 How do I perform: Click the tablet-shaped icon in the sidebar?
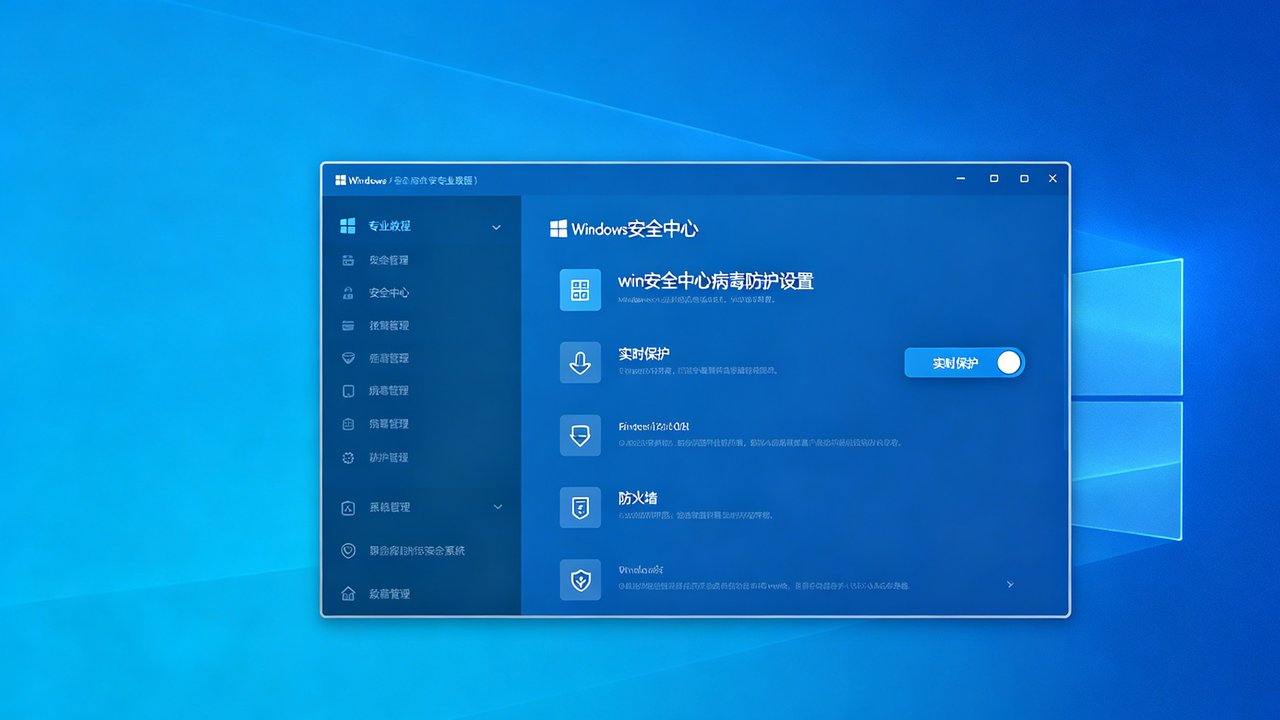[348, 391]
